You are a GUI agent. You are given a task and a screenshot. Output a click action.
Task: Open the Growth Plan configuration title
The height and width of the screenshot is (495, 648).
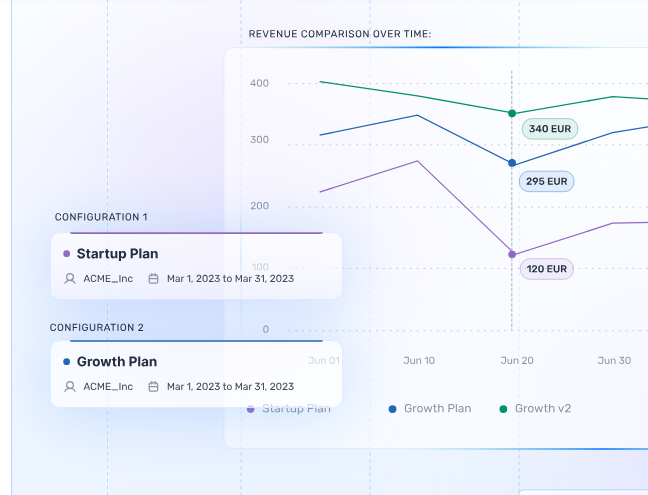point(116,362)
